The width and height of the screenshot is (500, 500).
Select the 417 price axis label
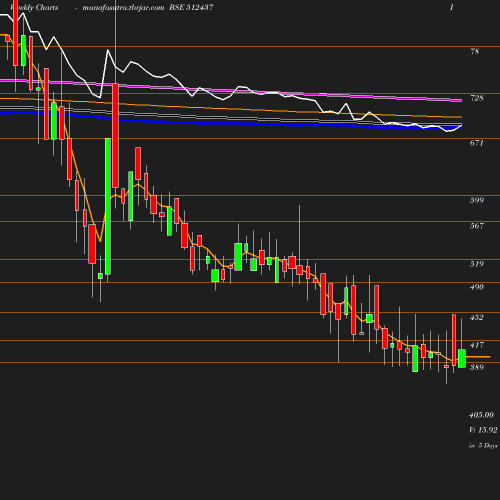(x=477, y=345)
